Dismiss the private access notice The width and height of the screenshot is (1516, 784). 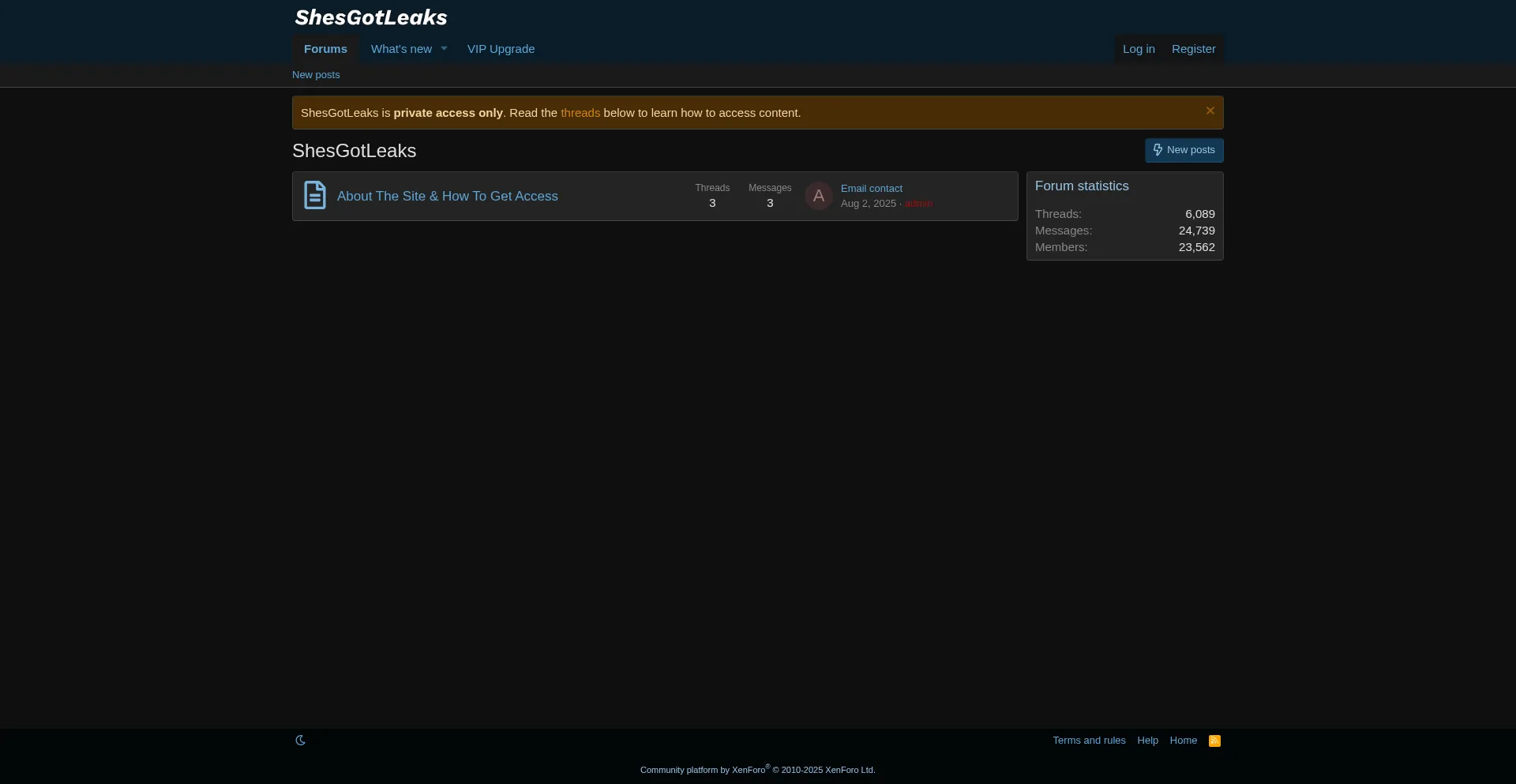1210,111
